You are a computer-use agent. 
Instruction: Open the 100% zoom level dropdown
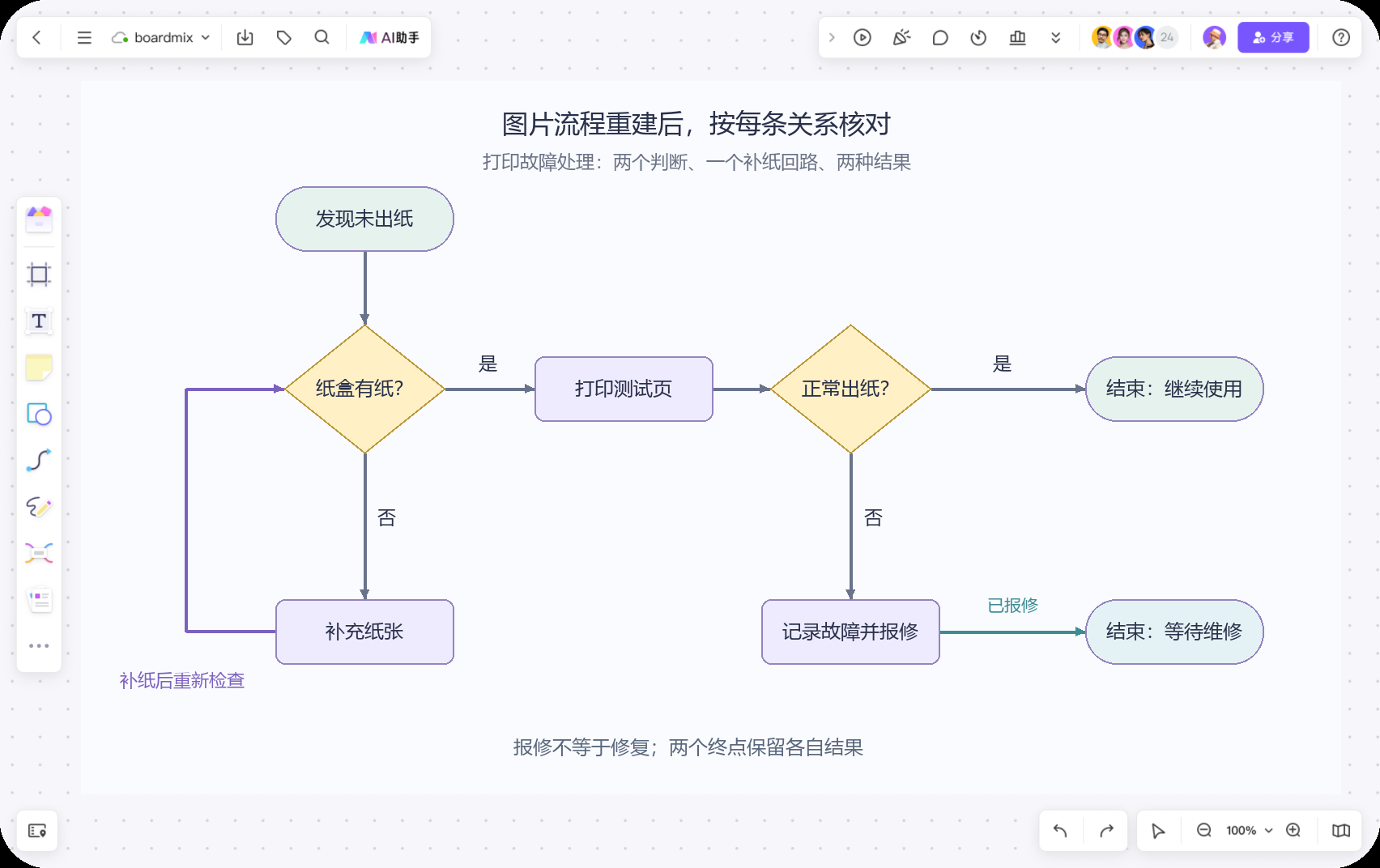coord(1249,831)
